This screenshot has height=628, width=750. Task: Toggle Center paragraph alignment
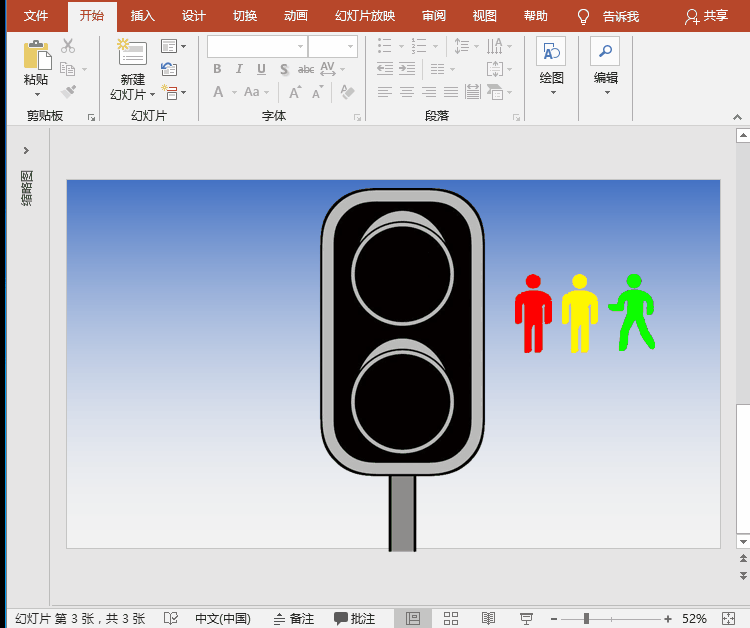click(407, 92)
